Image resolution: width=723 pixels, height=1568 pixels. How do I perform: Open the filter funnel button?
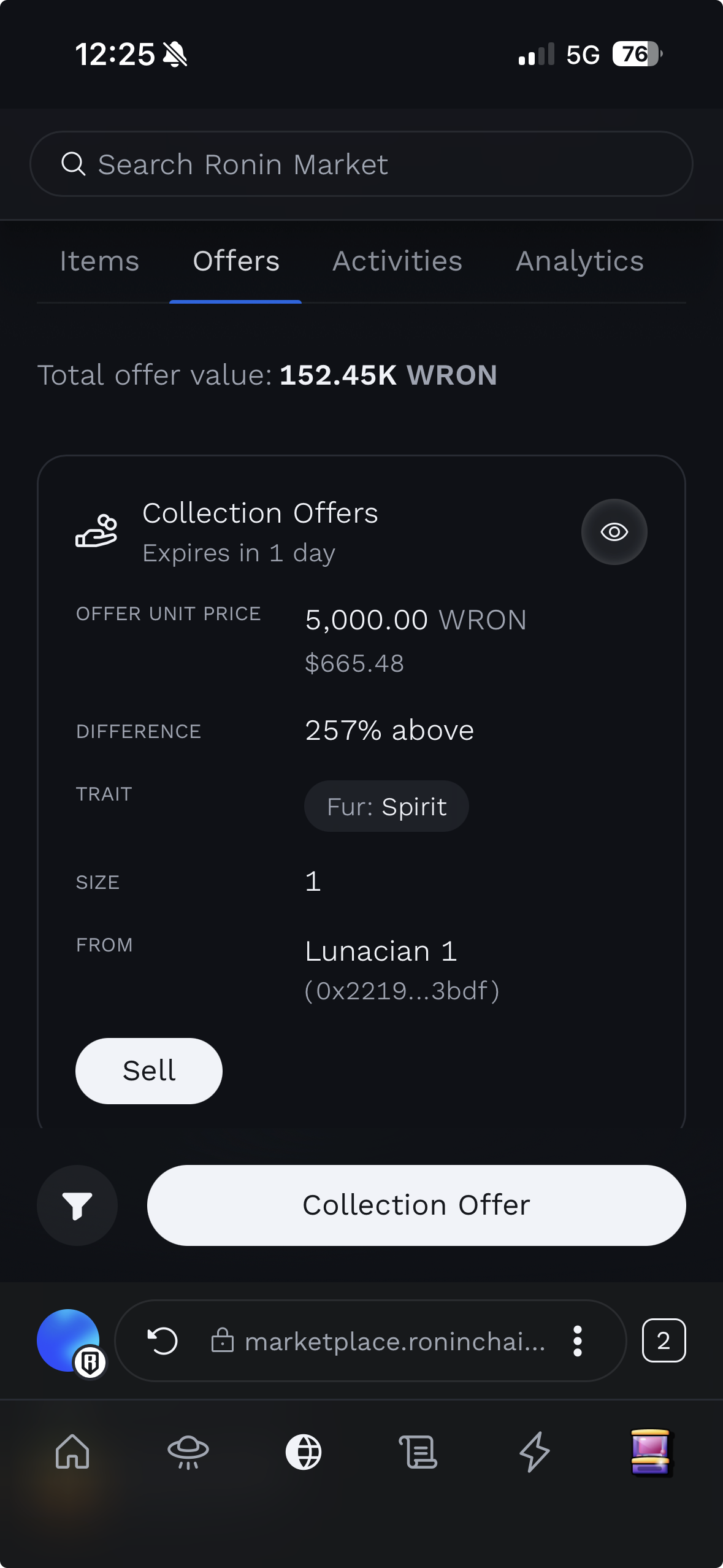coord(77,1205)
